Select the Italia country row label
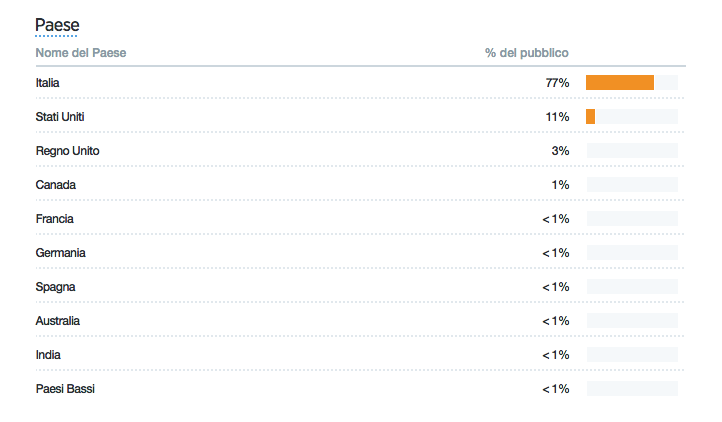 click(x=47, y=83)
